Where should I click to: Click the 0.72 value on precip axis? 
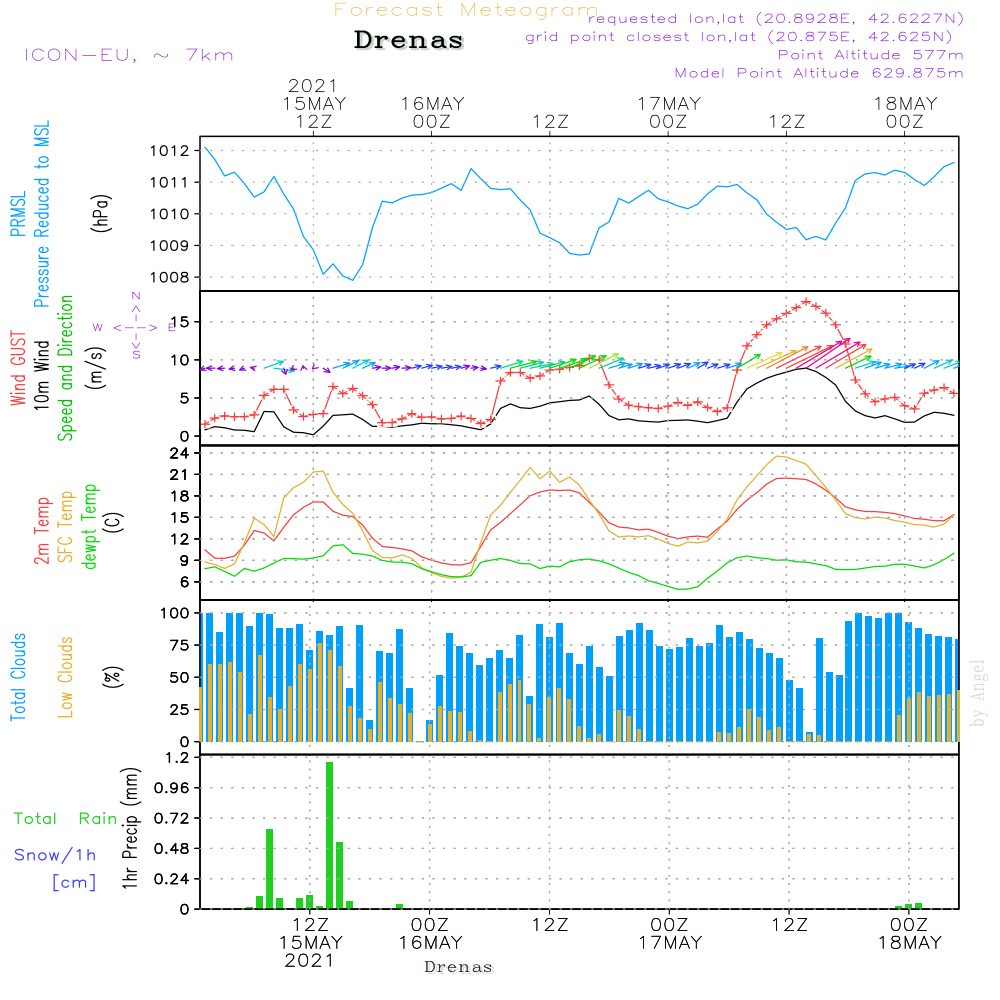point(173,818)
